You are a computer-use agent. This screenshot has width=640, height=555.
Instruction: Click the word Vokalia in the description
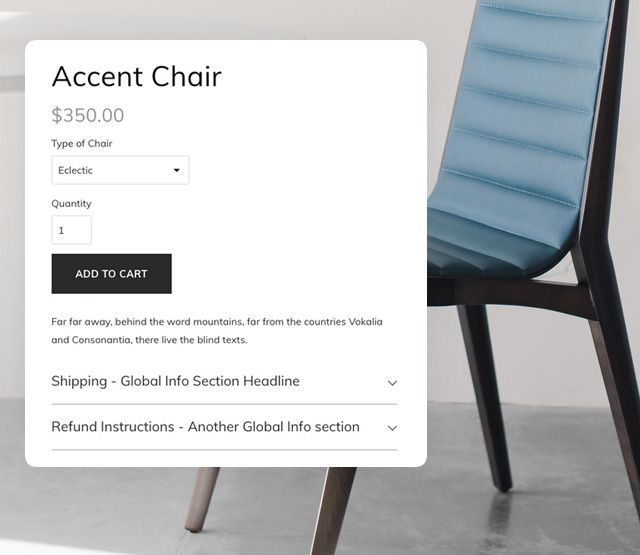coord(365,322)
